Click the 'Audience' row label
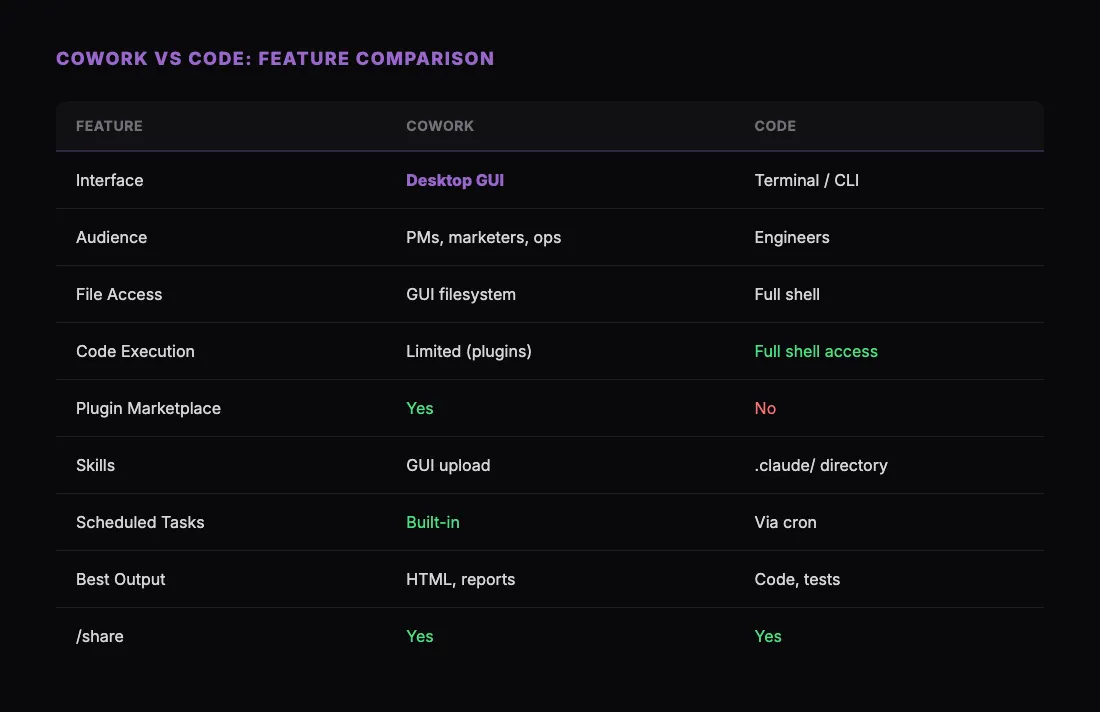Viewport: 1100px width, 712px height. pos(111,237)
